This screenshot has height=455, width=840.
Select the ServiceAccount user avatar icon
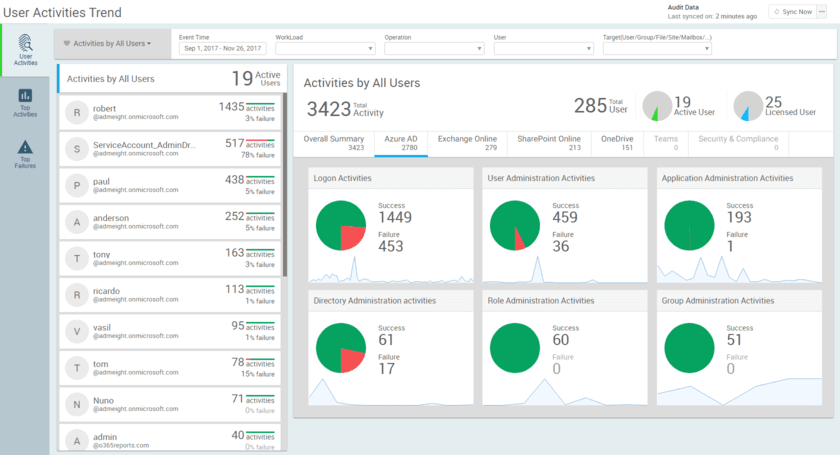pos(77,150)
